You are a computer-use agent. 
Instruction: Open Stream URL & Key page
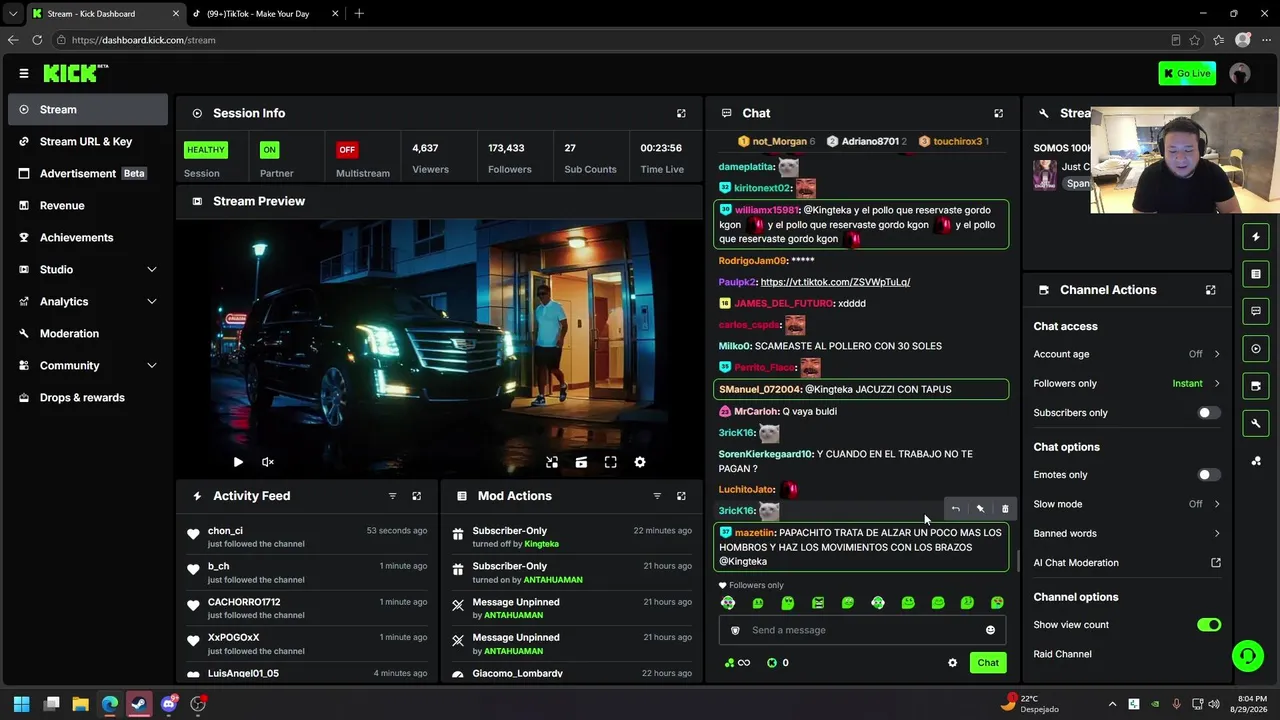pos(88,141)
